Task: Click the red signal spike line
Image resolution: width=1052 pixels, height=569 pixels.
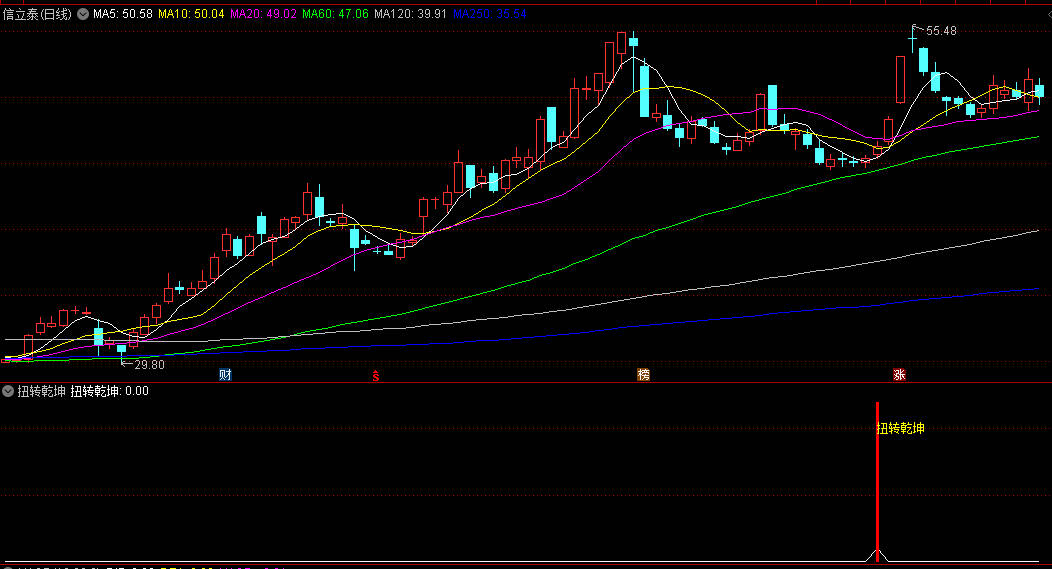Action: [877, 480]
